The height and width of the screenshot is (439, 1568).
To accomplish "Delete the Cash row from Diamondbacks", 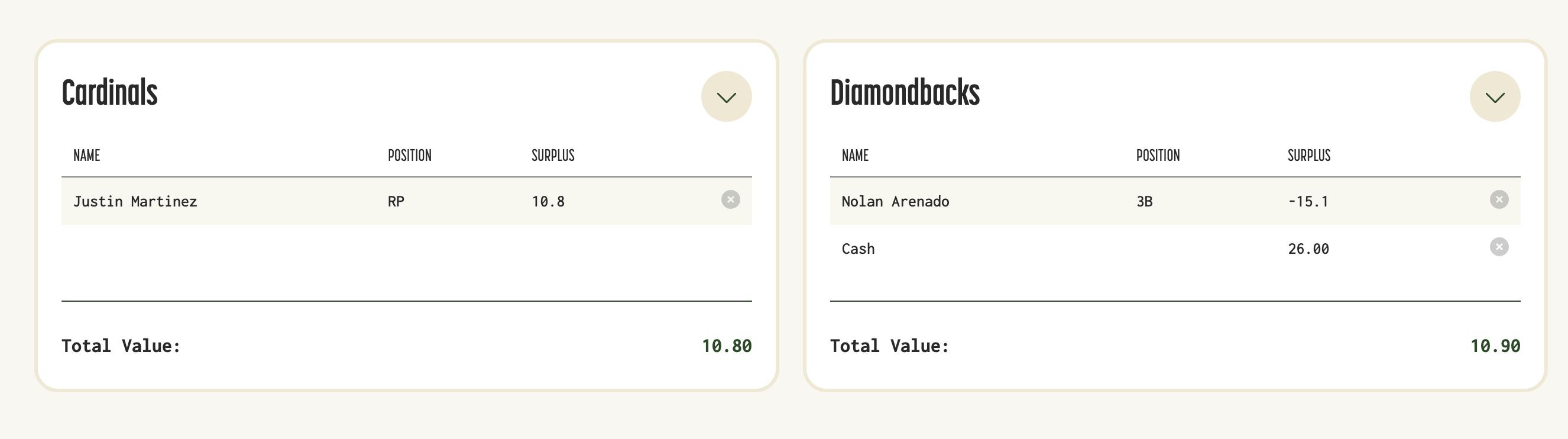I will pos(1499,247).
